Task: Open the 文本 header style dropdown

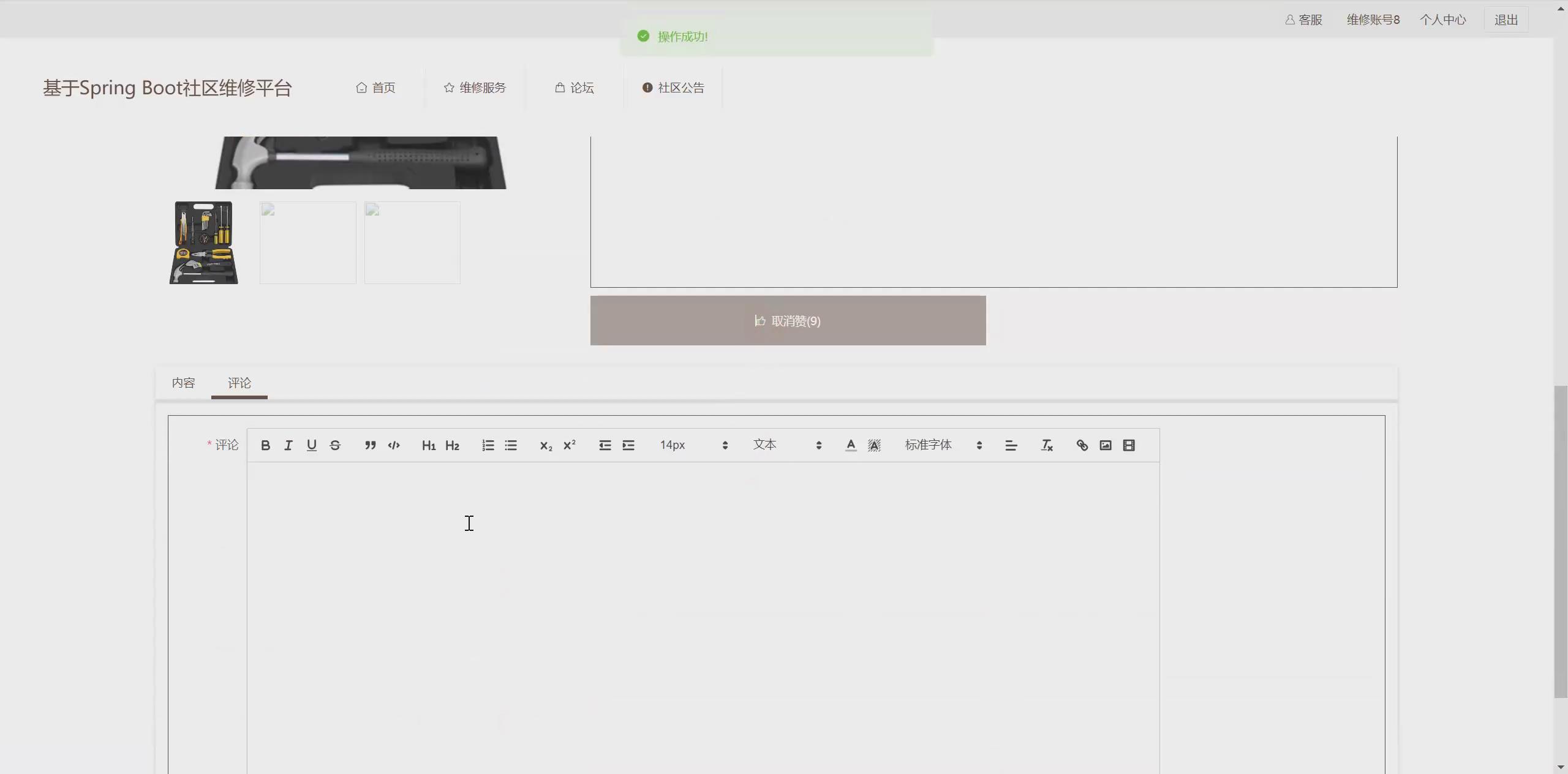Action: point(787,445)
